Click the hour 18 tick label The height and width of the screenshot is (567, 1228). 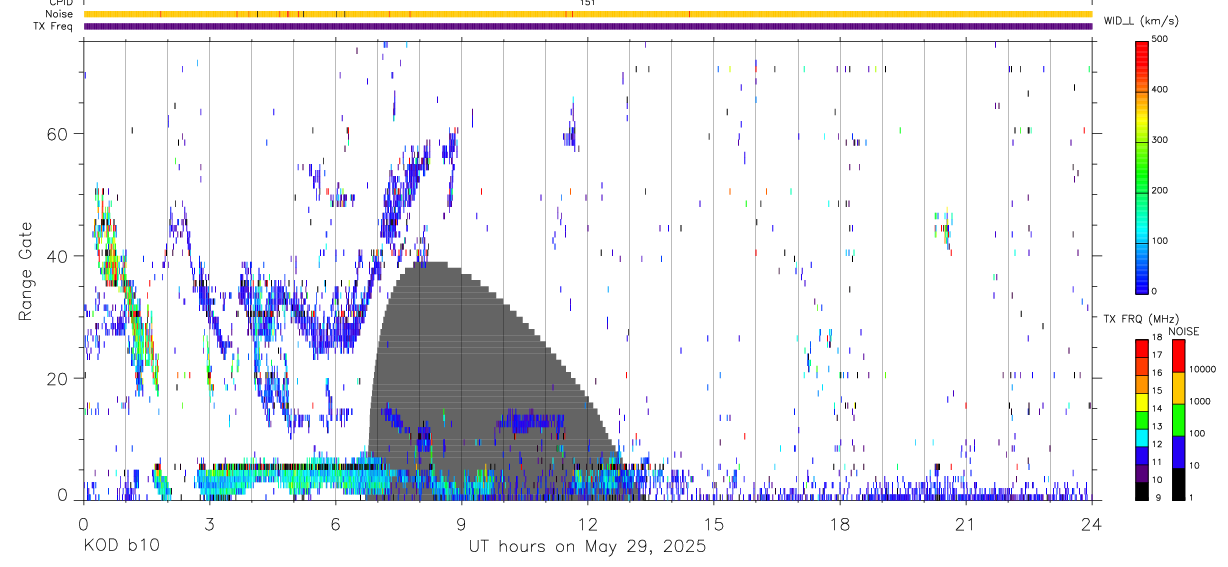click(840, 524)
